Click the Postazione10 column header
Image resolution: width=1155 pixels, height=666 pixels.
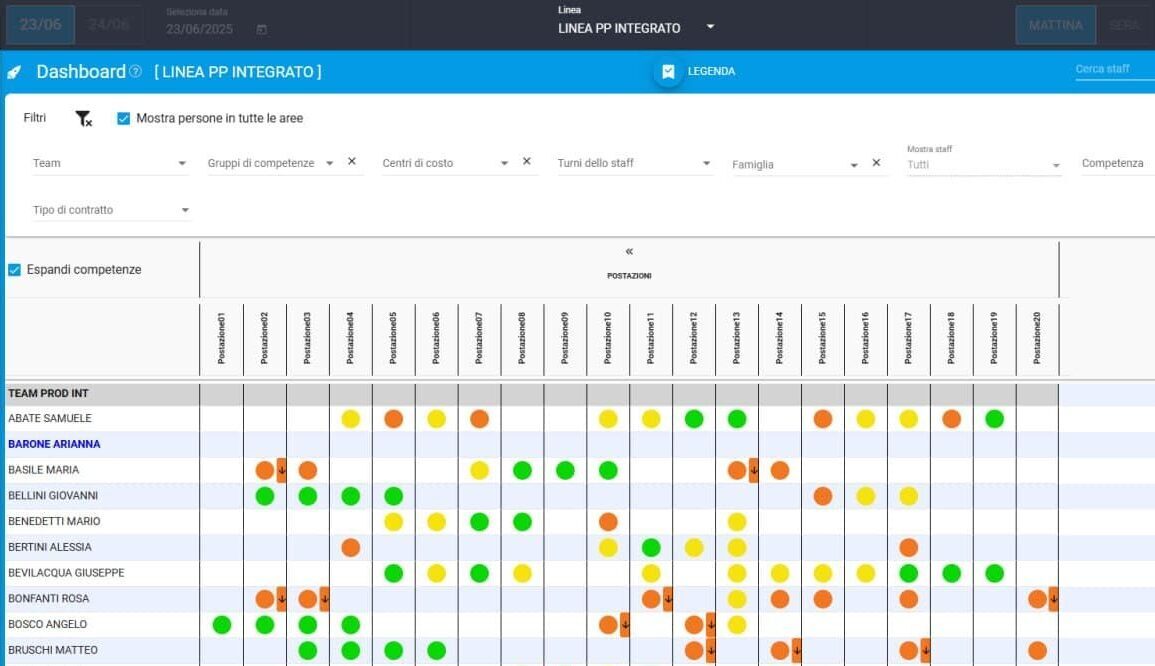(608, 338)
